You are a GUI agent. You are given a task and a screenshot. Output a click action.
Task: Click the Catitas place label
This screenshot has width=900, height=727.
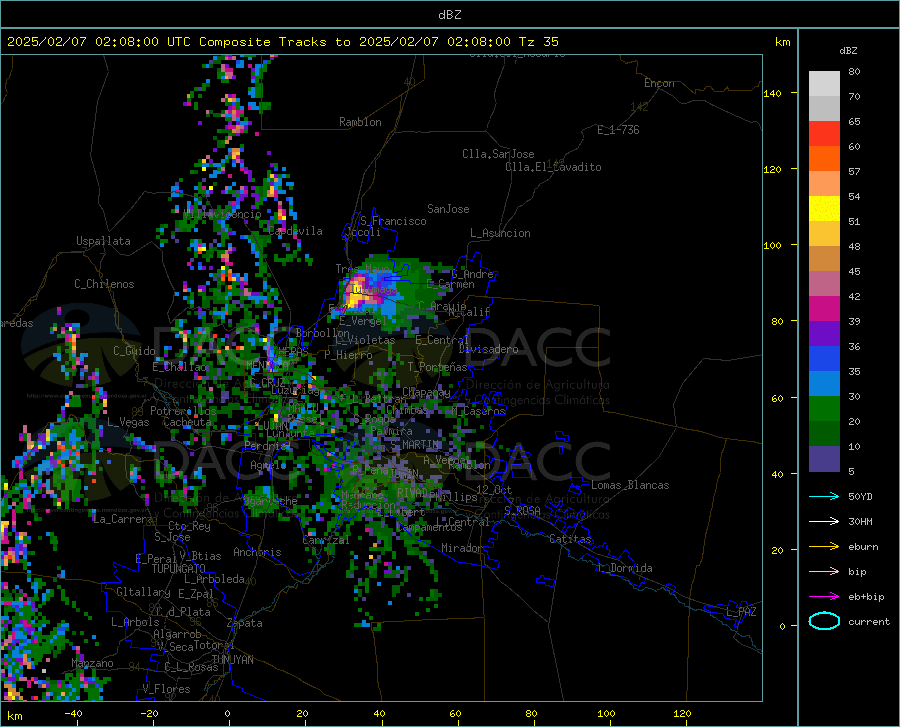point(570,539)
